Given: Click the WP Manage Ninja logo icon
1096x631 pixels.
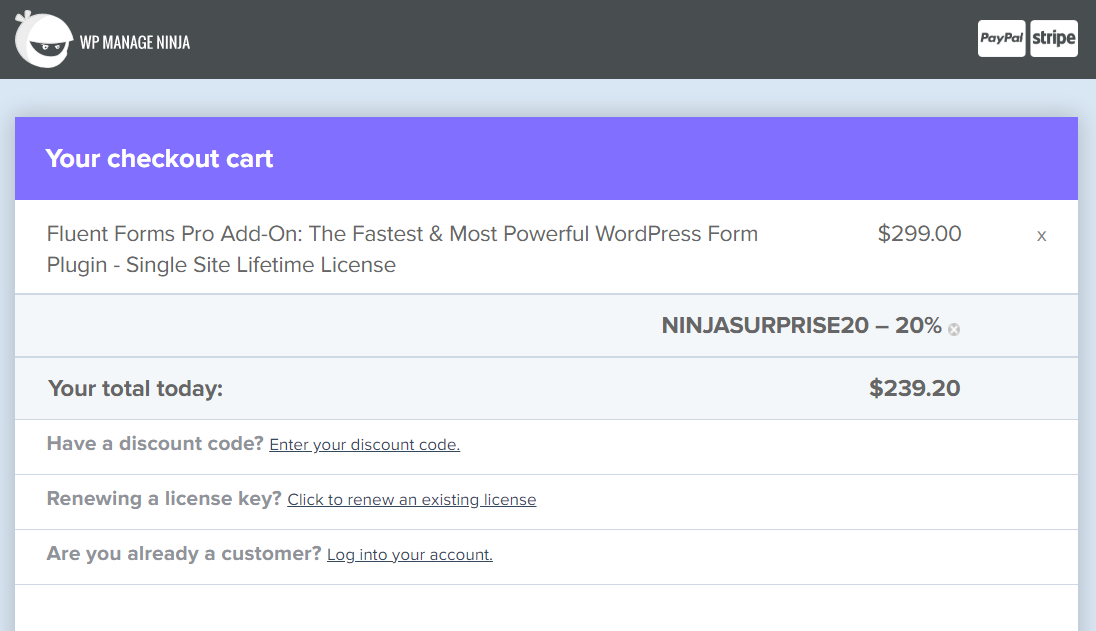Looking at the screenshot, I should (x=43, y=40).
